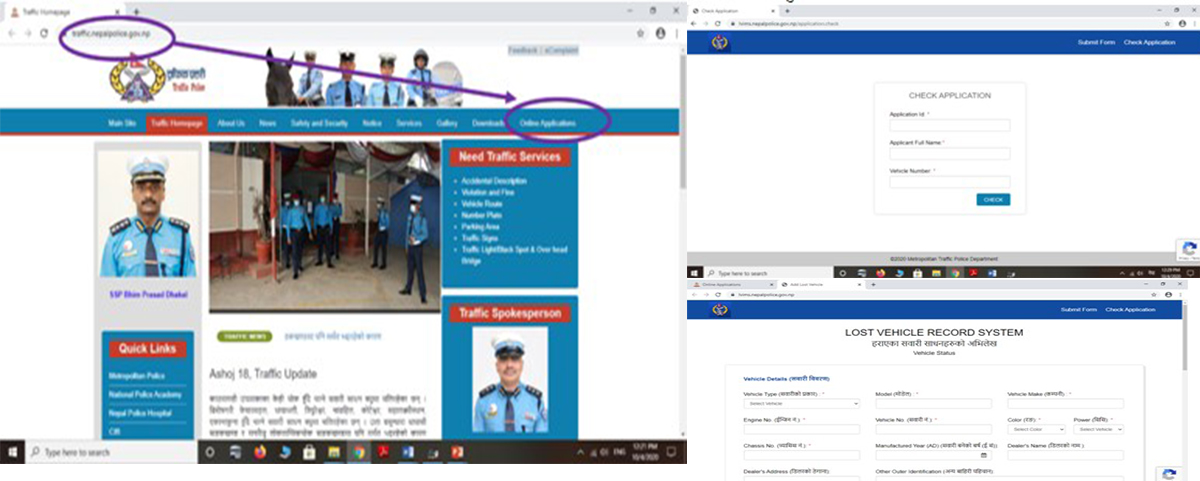Open the Power select dropdown
This screenshot has height=481, width=1200.
point(1098,429)
